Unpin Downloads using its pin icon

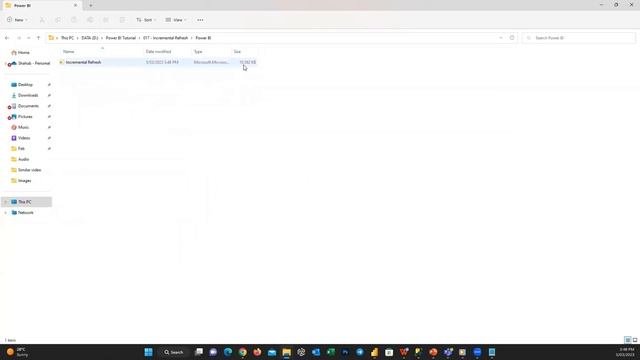pyautogui.click(x=49, y=96)
